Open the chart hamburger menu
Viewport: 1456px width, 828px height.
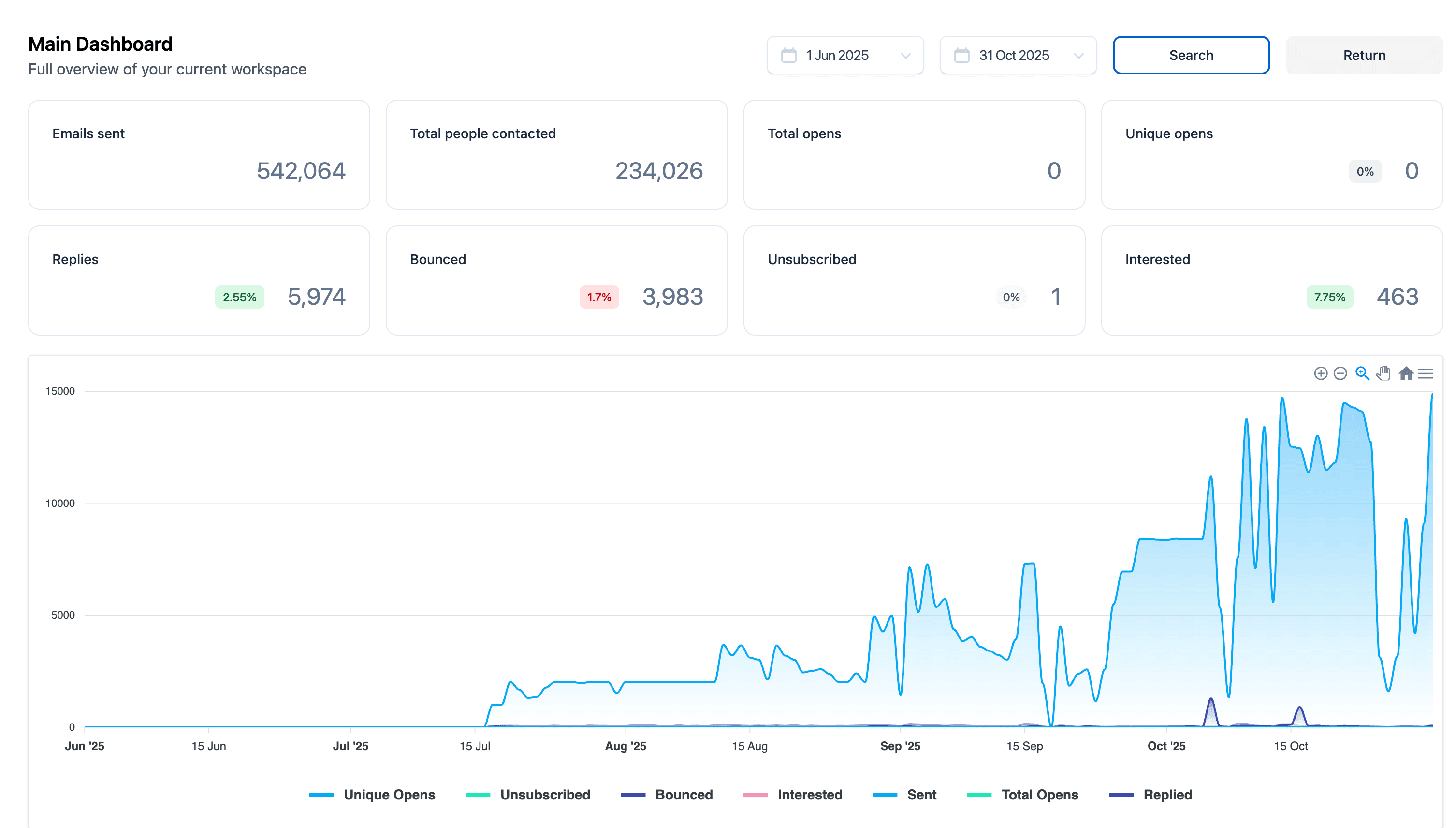[1426, 373]
